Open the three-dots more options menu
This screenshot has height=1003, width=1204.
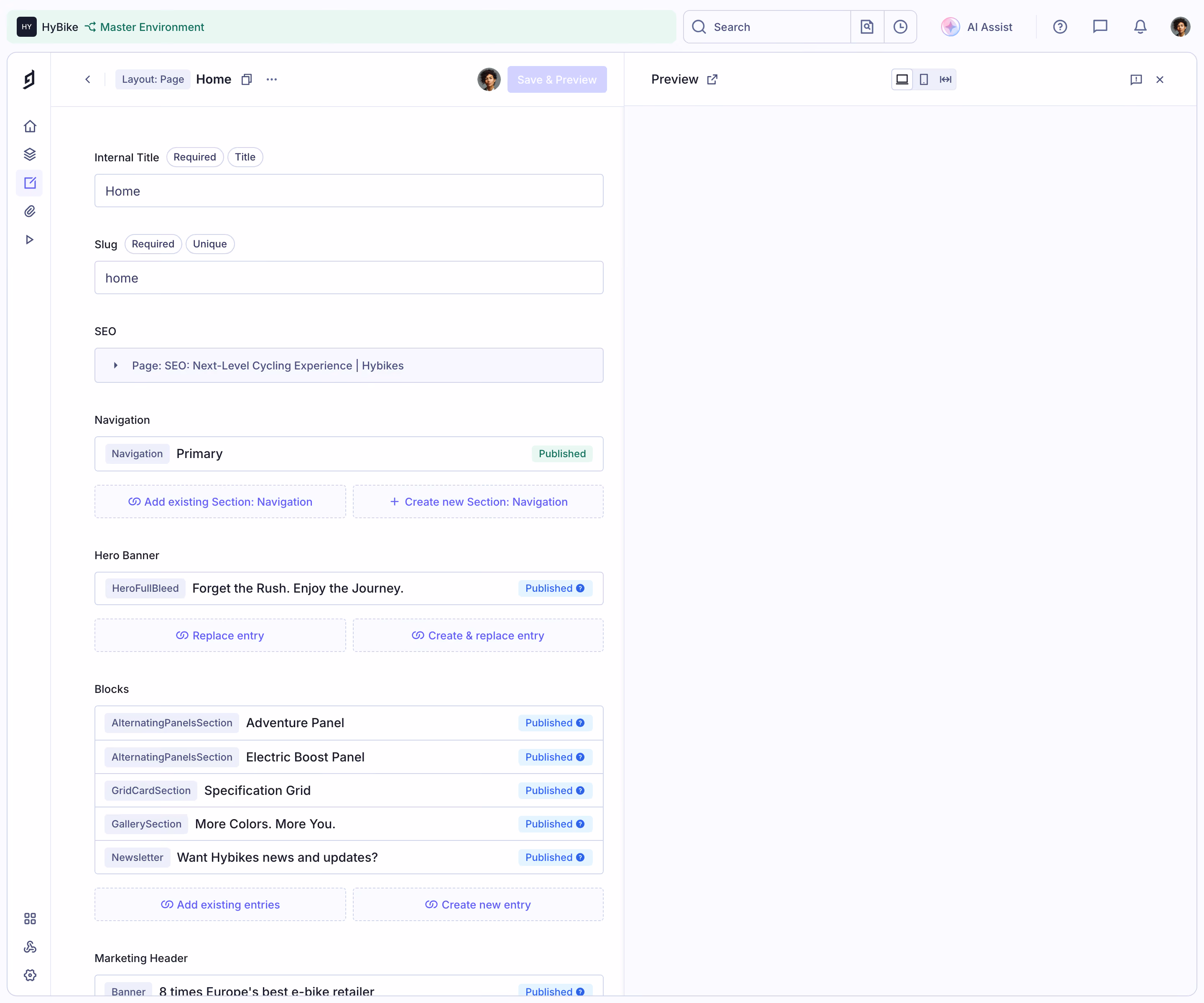pyautogui.click(x=272, y=80)
